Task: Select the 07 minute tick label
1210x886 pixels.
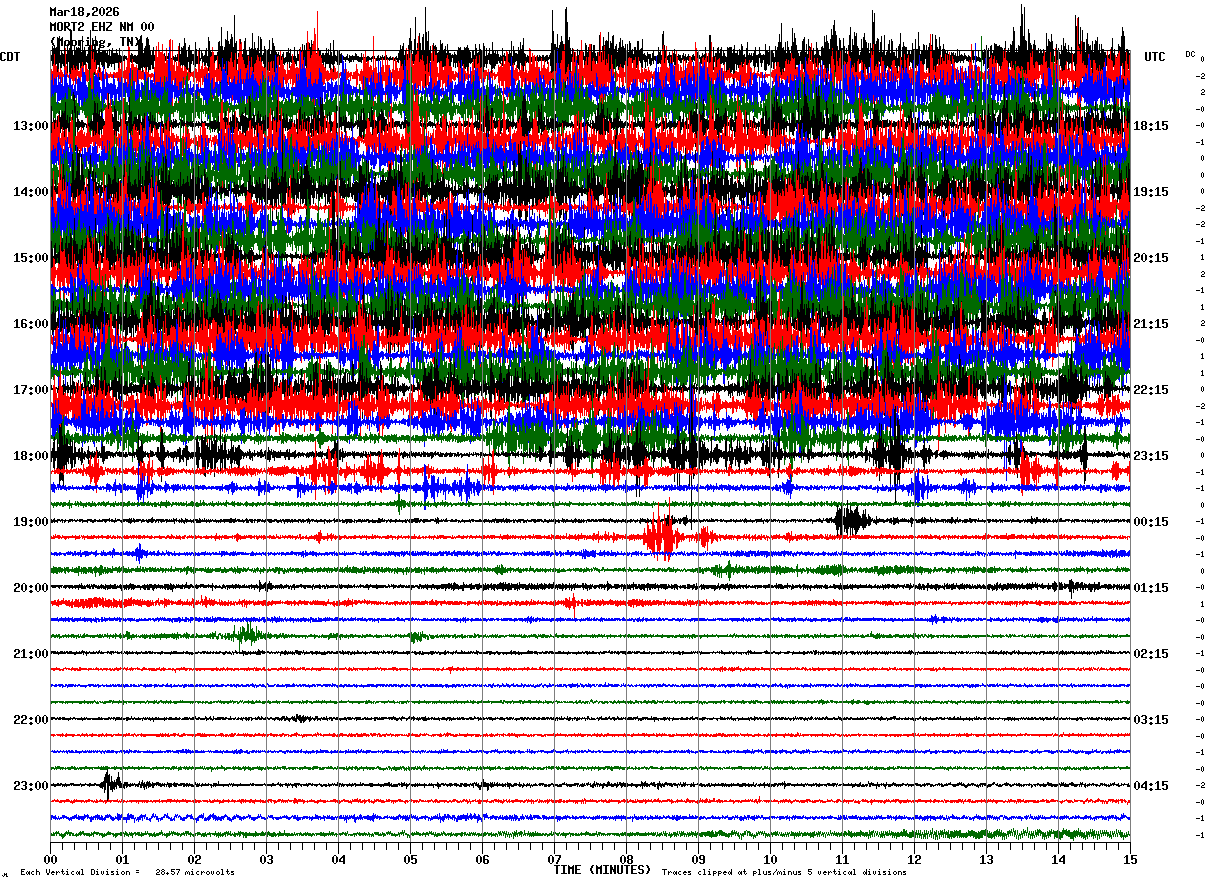Action: [x=554, y=859]
